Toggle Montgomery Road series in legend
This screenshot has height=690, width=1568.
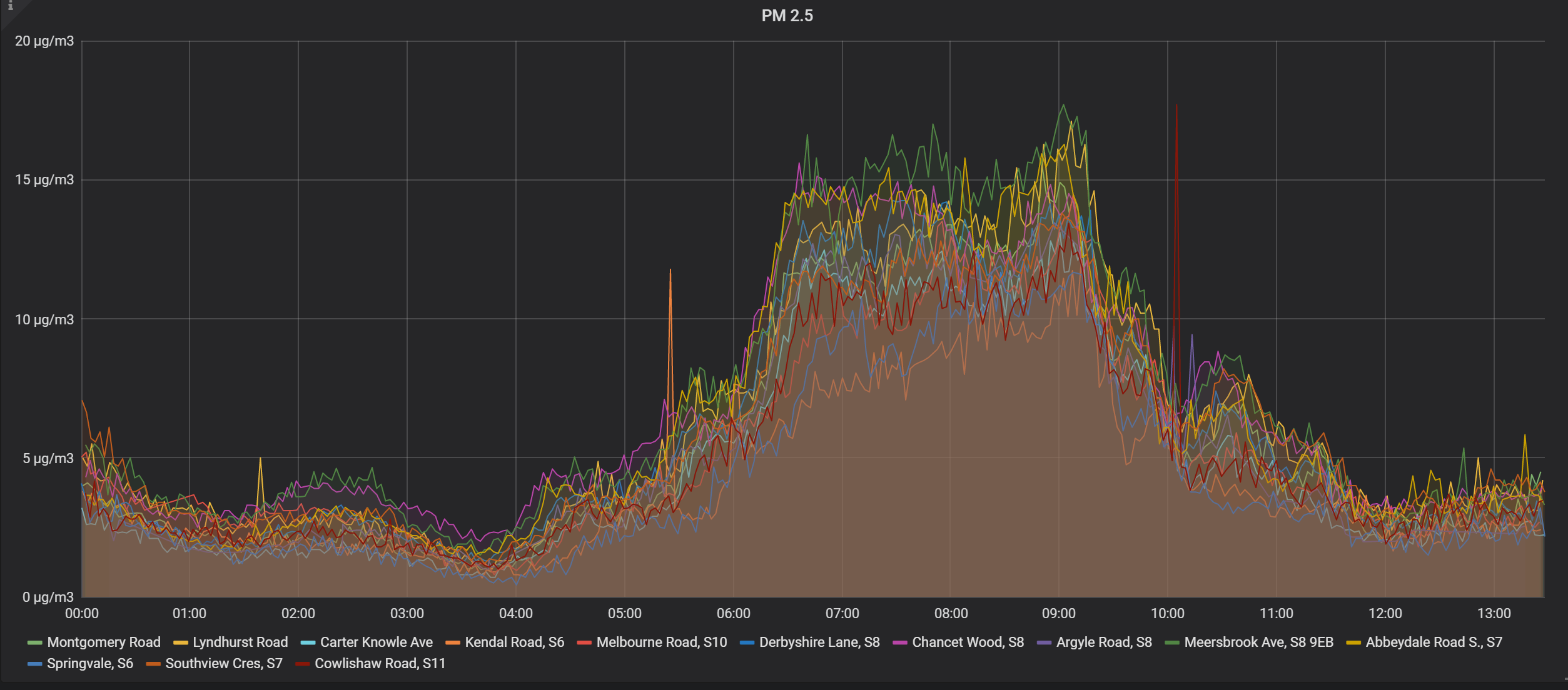point(104,642)
